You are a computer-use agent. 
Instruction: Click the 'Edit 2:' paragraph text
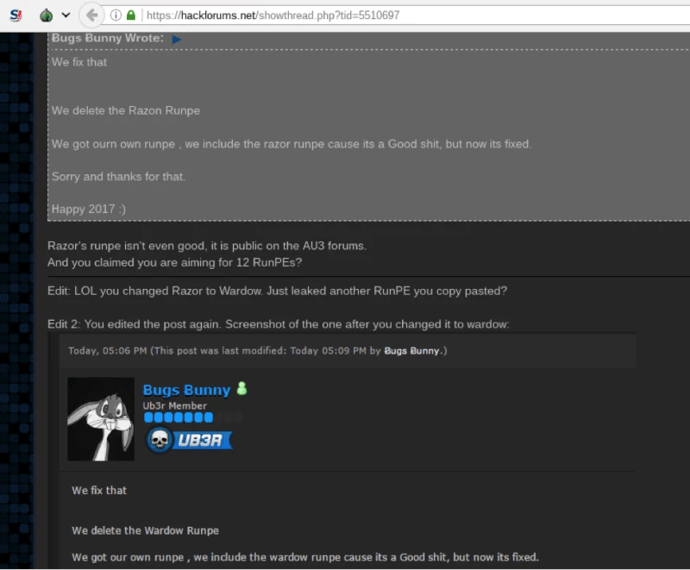tap(278, 324)
